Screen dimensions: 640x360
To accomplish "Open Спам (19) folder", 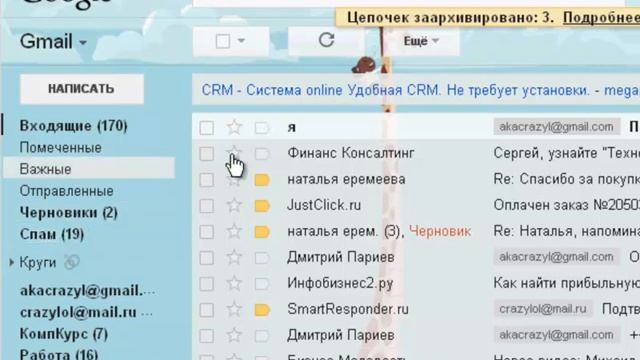I will 52,234.
